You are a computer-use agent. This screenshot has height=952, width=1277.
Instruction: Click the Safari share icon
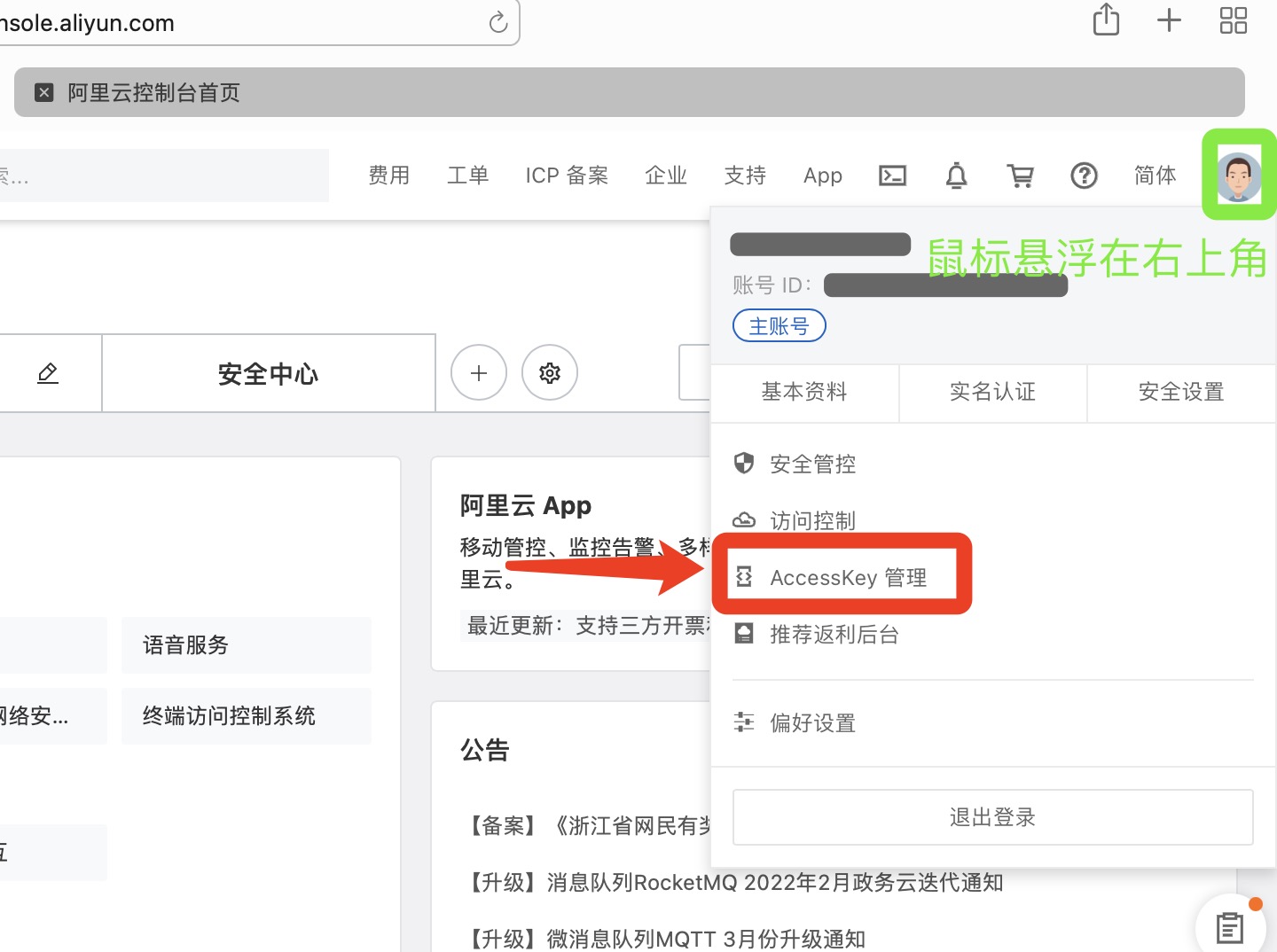pos(1106,20)
